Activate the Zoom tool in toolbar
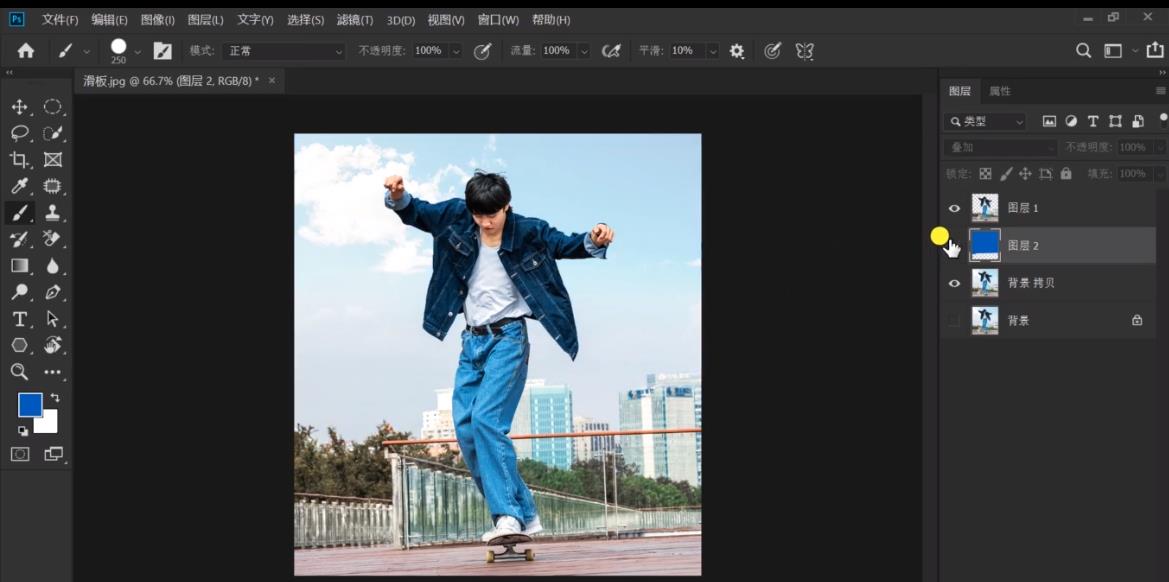 [x=19, y=372]
